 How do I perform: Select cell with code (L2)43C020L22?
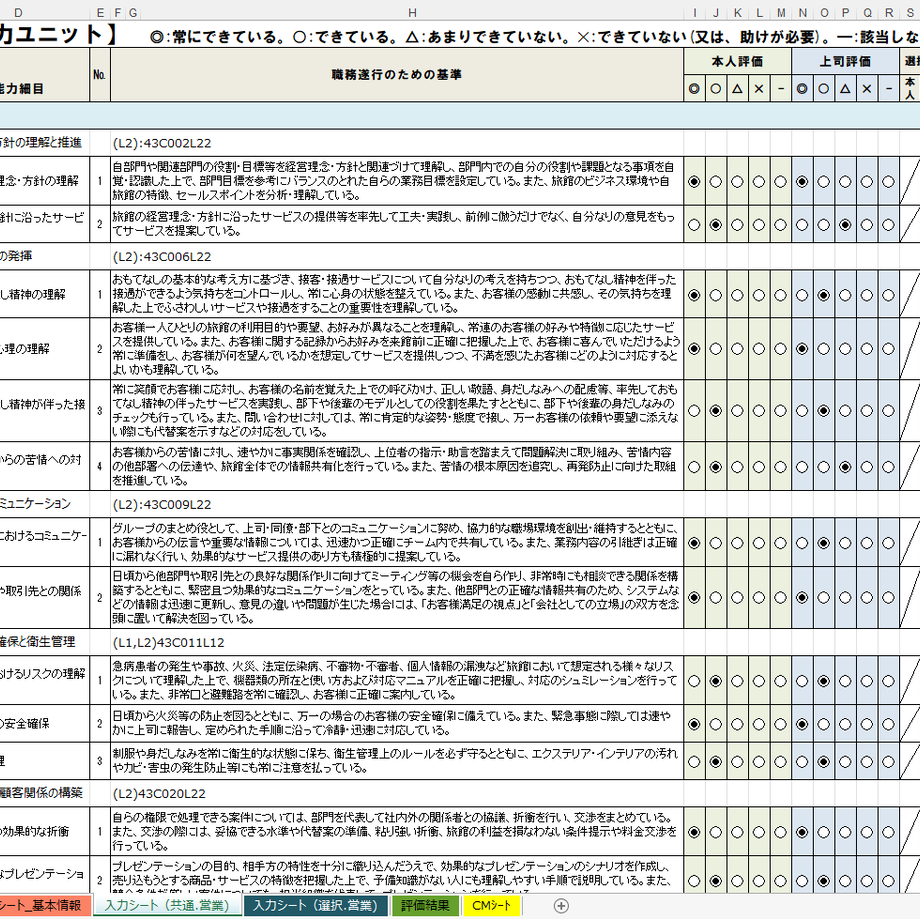pos(397,793)
